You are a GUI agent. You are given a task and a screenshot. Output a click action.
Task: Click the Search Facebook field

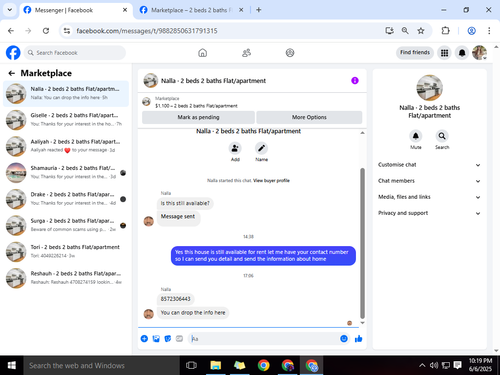coord(75,53)
